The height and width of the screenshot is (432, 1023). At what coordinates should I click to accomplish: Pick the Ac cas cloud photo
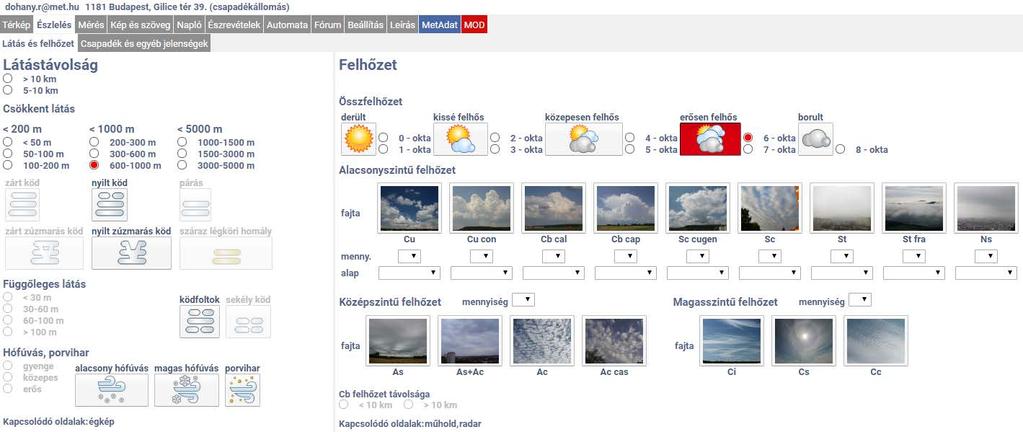pos(614,341)
